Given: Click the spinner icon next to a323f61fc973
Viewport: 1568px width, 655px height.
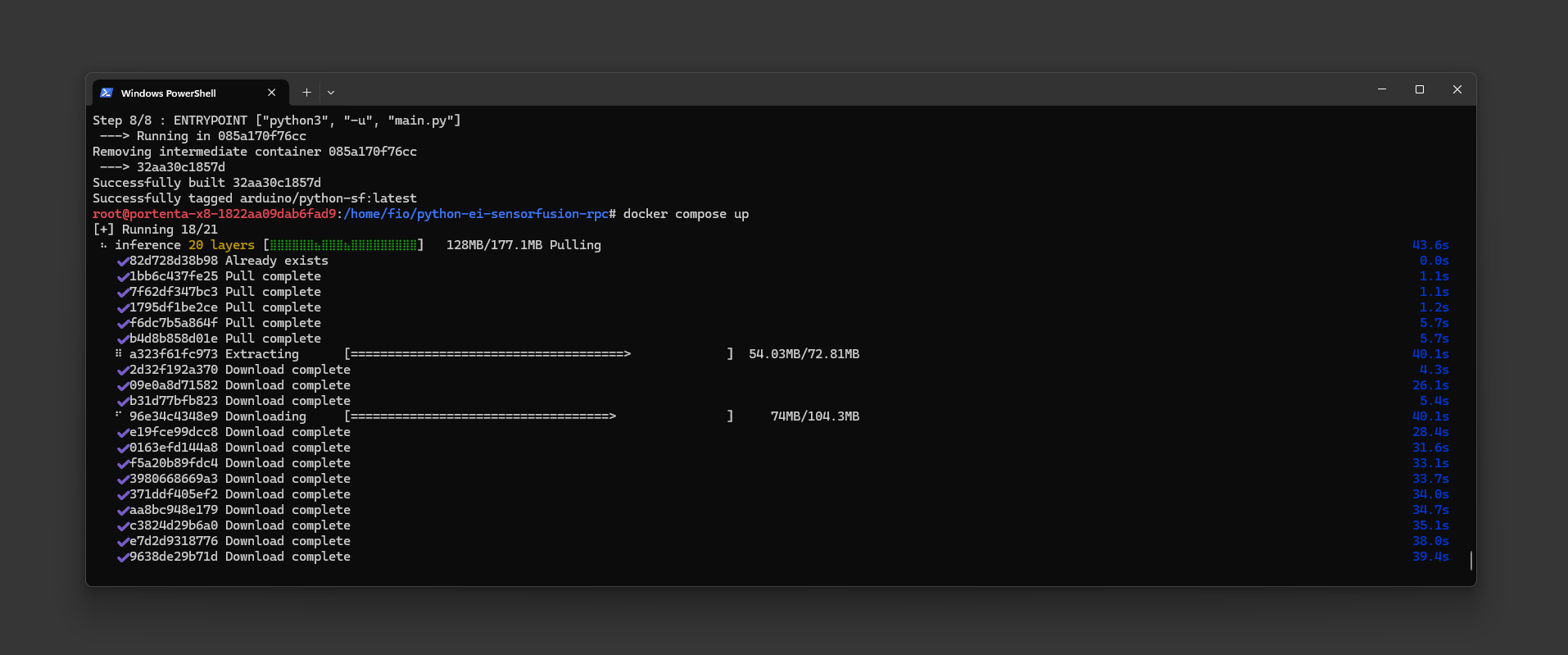Looking at the screenshot, I should 119,354.
